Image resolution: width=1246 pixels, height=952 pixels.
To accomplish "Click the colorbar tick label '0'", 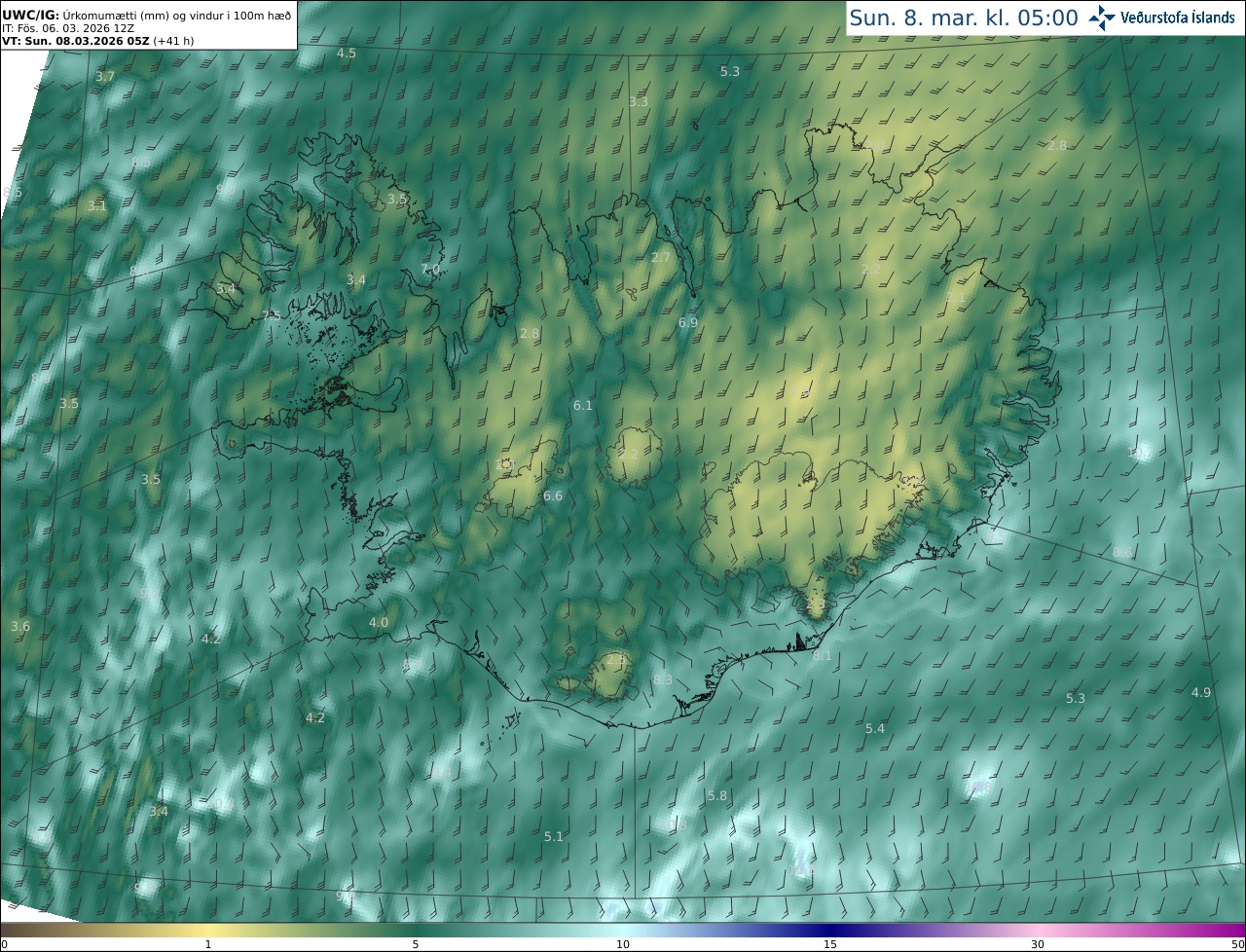I will click(x=4, y=944).
